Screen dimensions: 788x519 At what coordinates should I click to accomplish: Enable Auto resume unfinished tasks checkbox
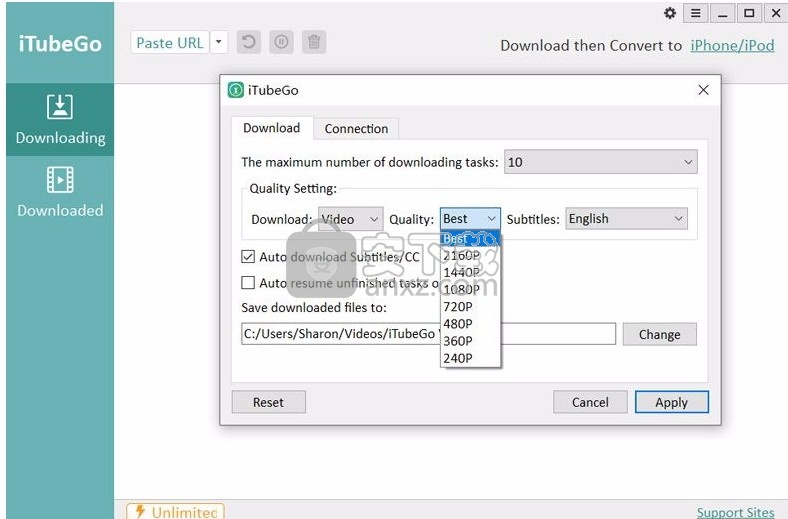pos(248,283)
